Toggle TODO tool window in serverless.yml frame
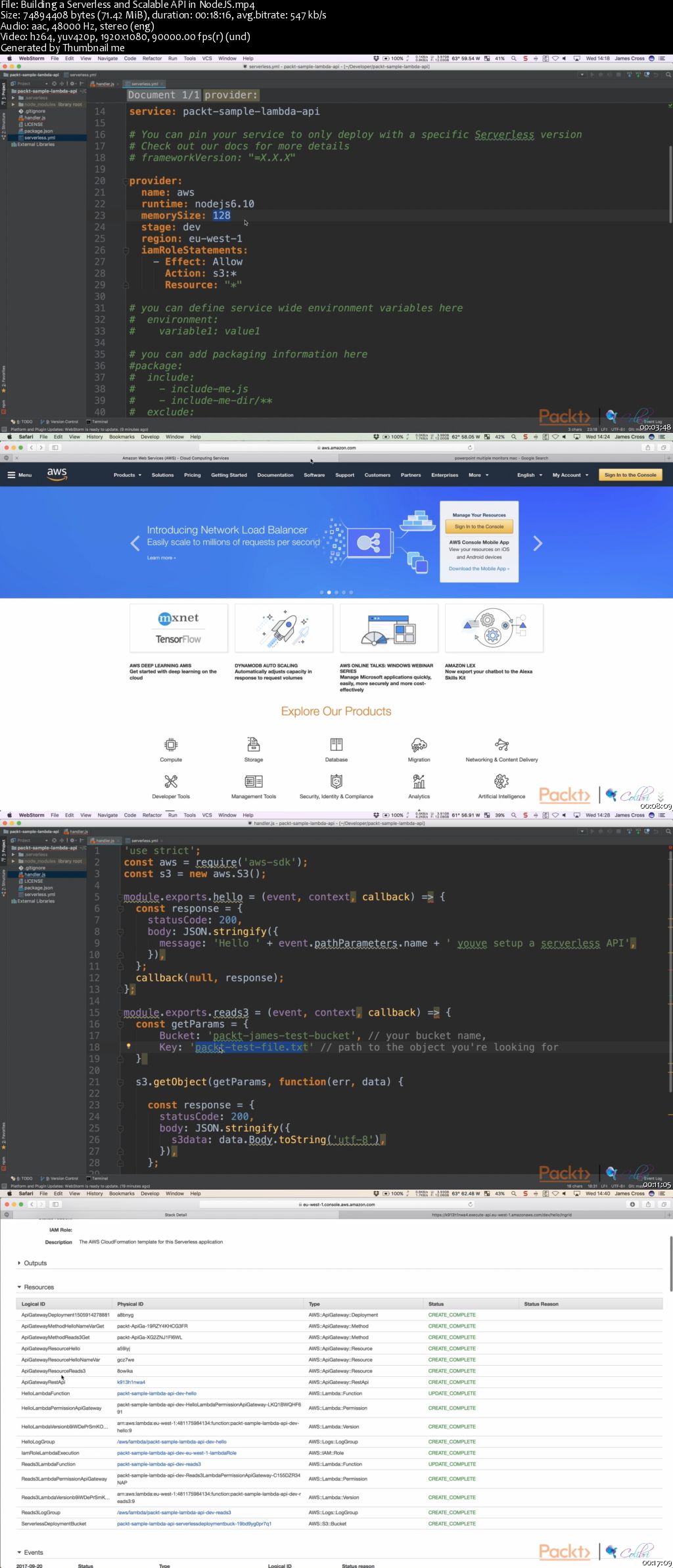The image size is (673, 1568). pyautogui.click(x=22, y=422)
